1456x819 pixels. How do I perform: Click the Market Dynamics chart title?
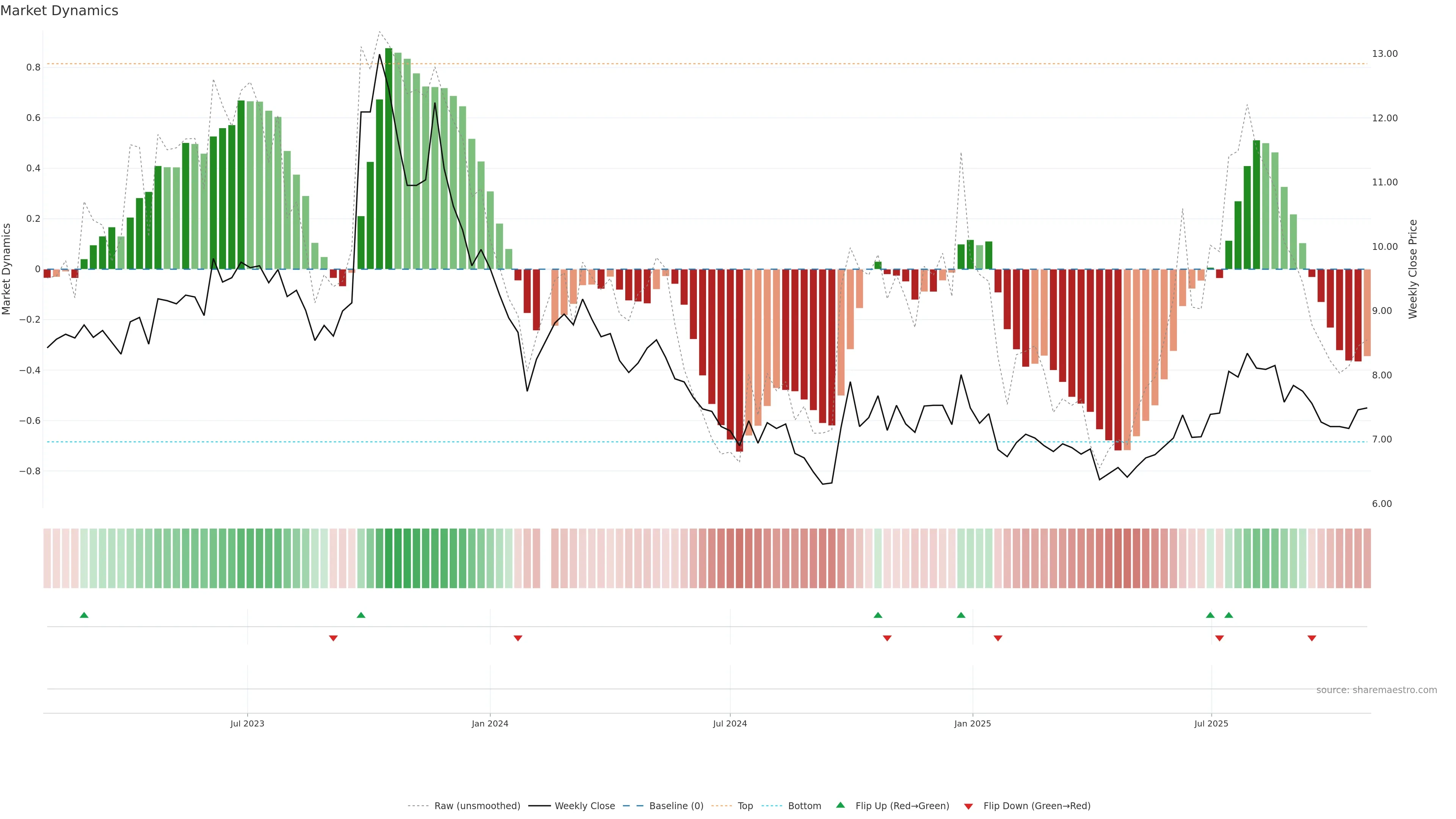pos(60,11)
